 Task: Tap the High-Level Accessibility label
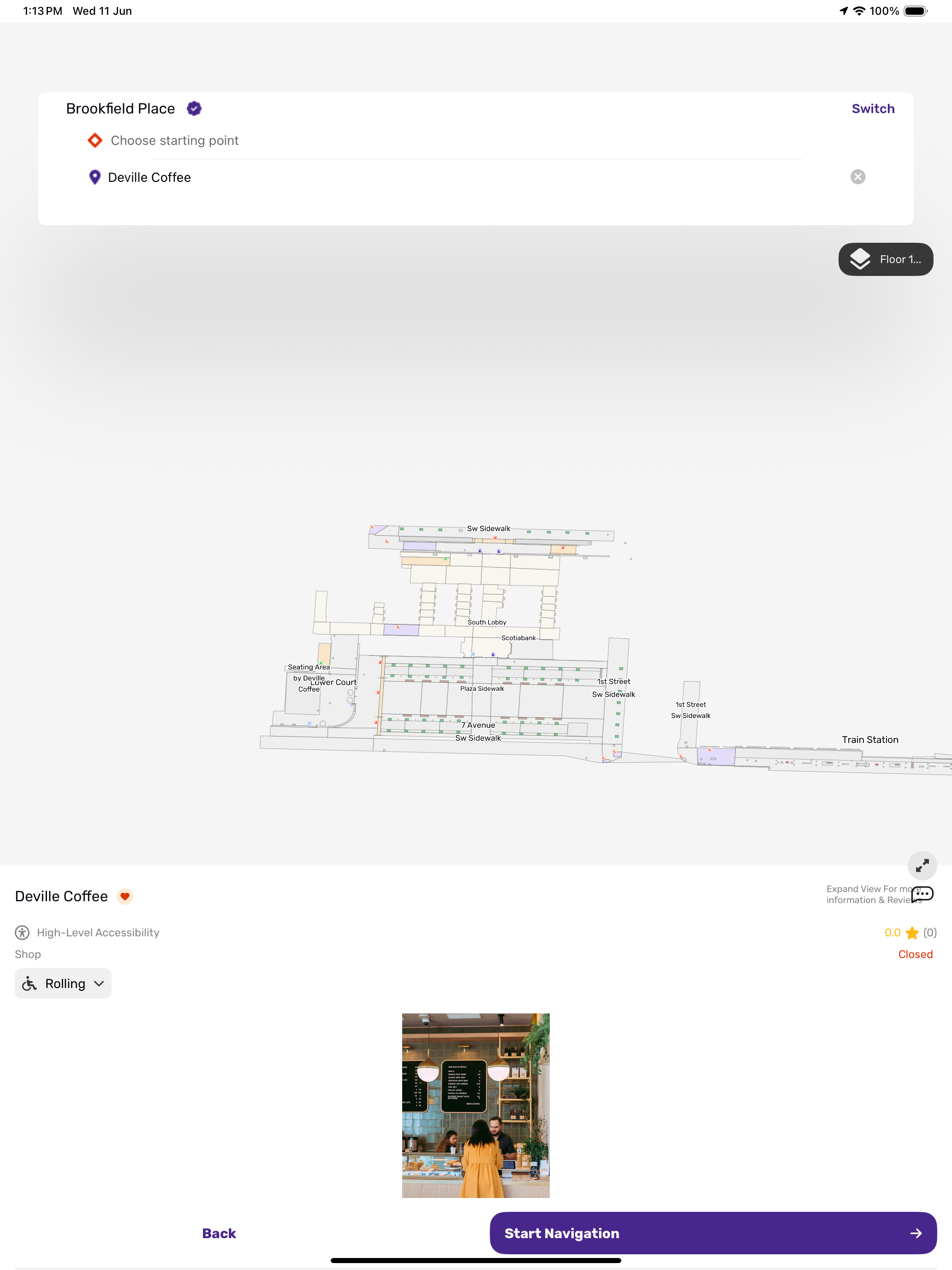point(98,932)
